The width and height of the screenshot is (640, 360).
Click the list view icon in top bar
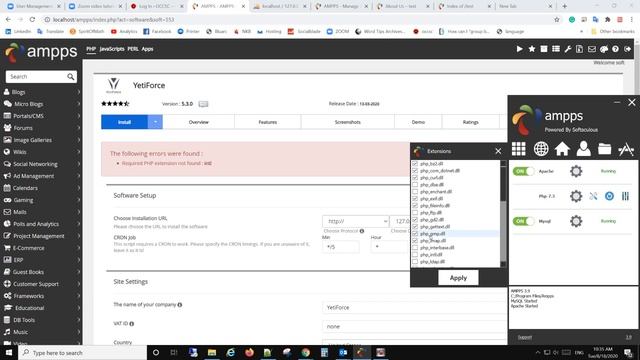click(x=556, y=49)
